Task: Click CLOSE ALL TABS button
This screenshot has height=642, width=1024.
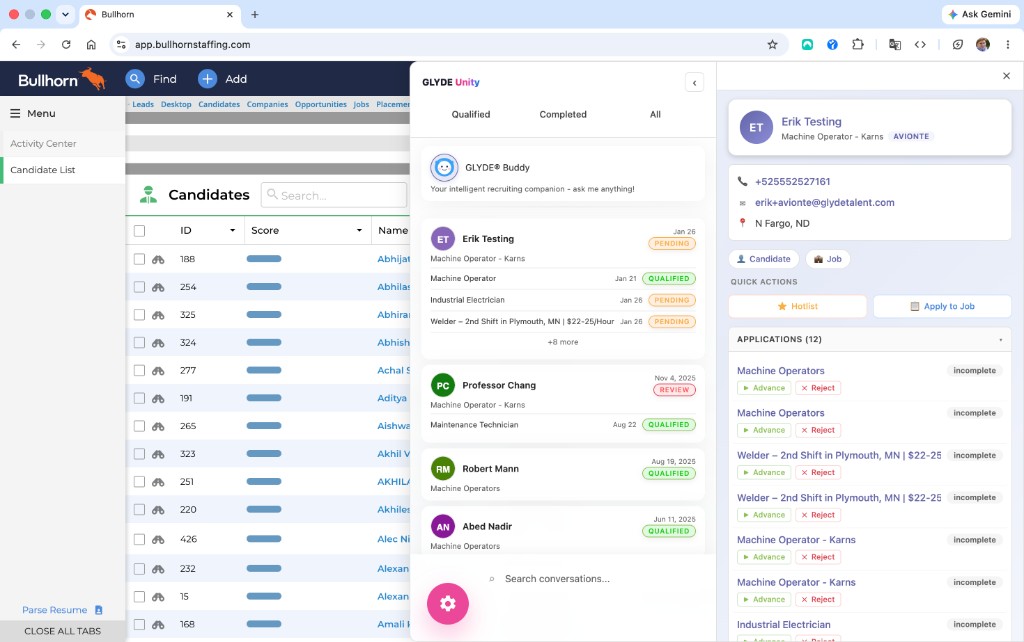Action: 63,631
